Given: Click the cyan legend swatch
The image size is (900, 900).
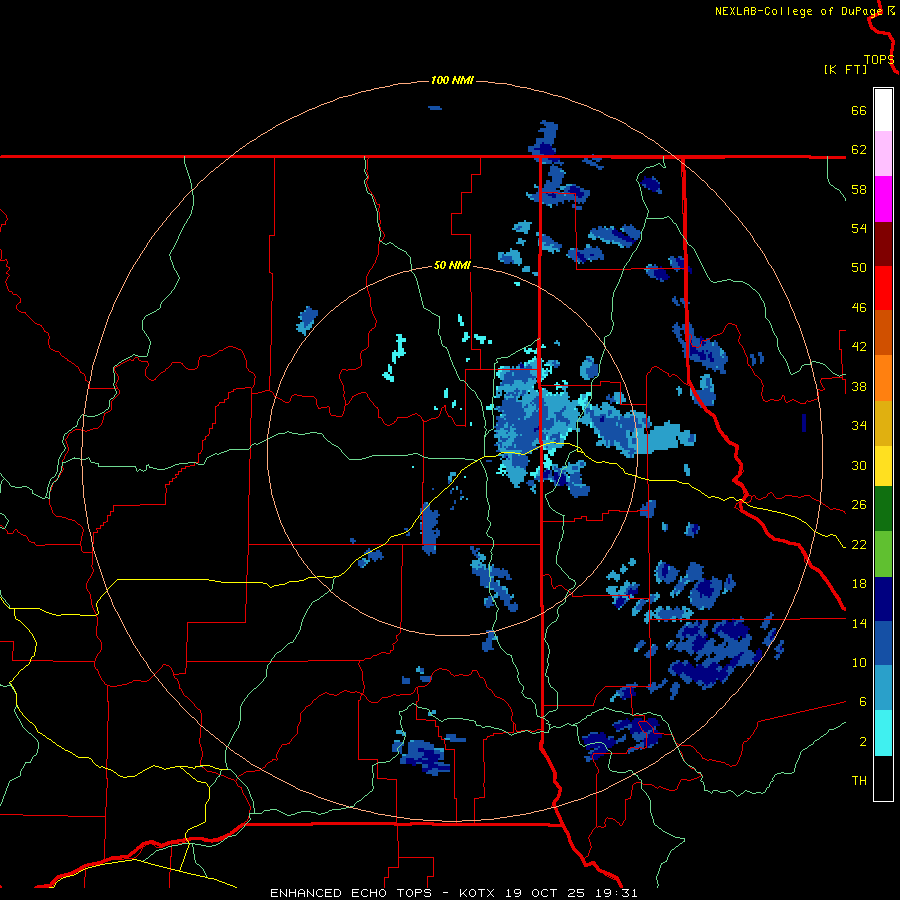Looking at the screenshot, I should pos(883,733).
